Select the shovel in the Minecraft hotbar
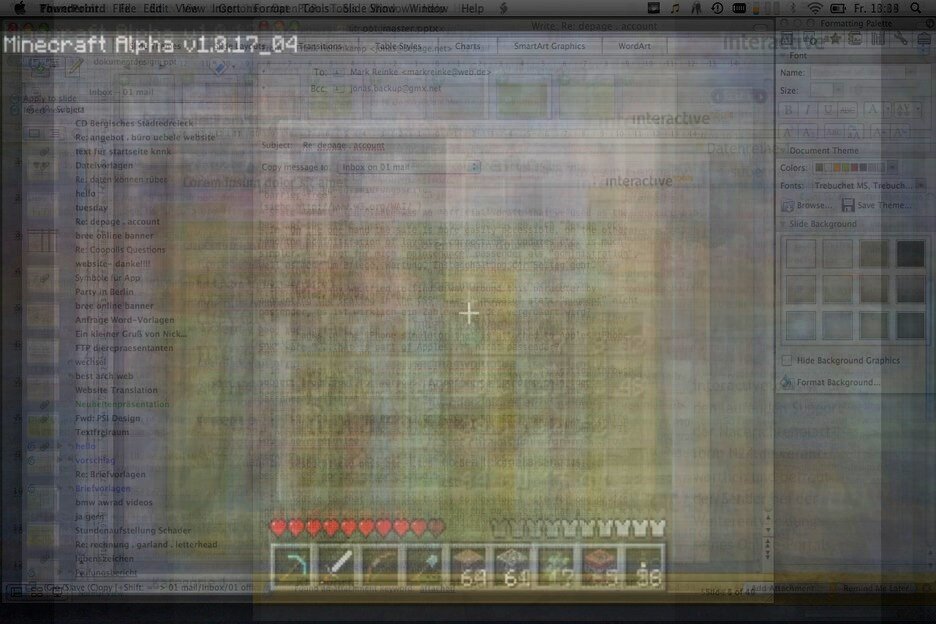 [424, 567]
